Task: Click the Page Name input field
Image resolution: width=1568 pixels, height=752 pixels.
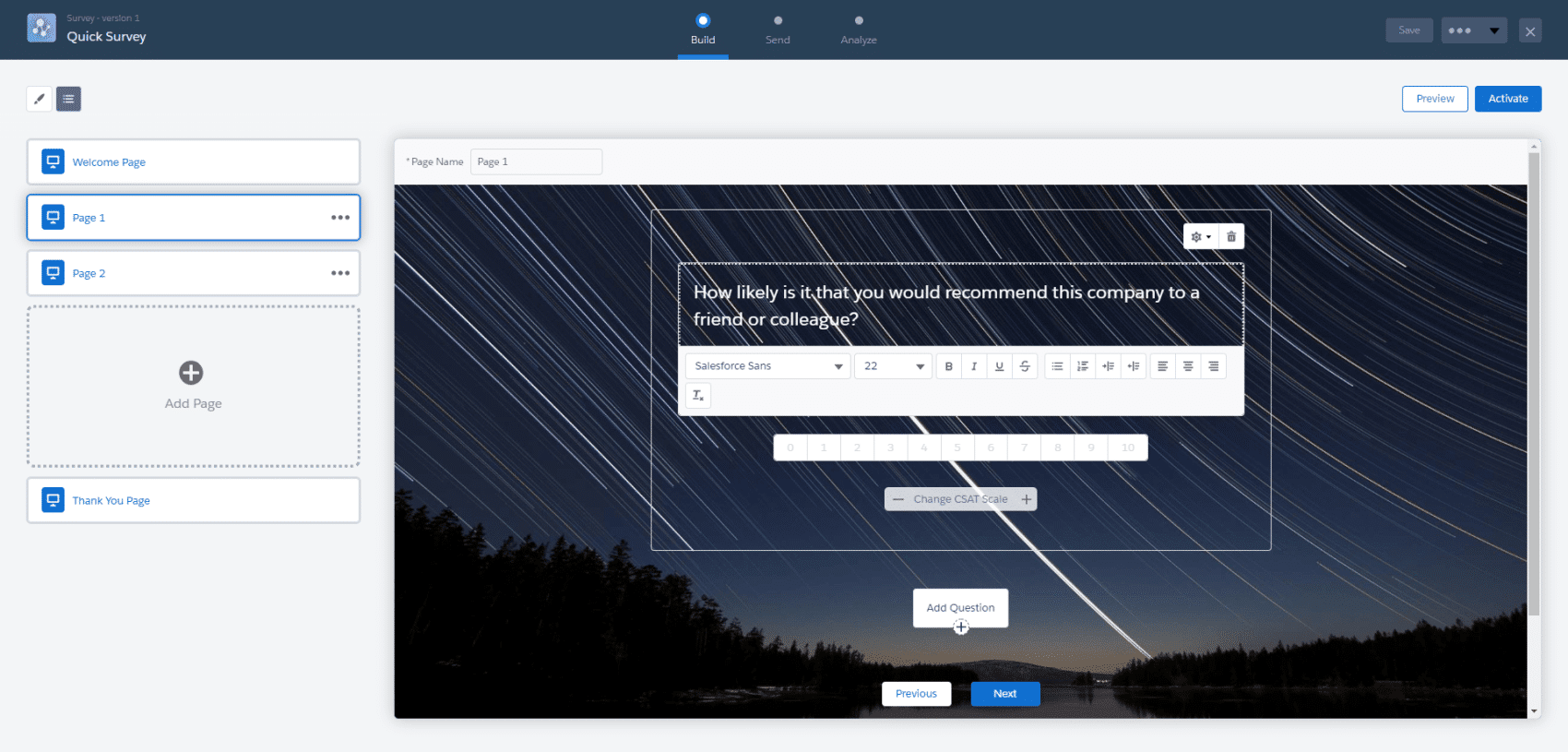Action: [536, 161]
